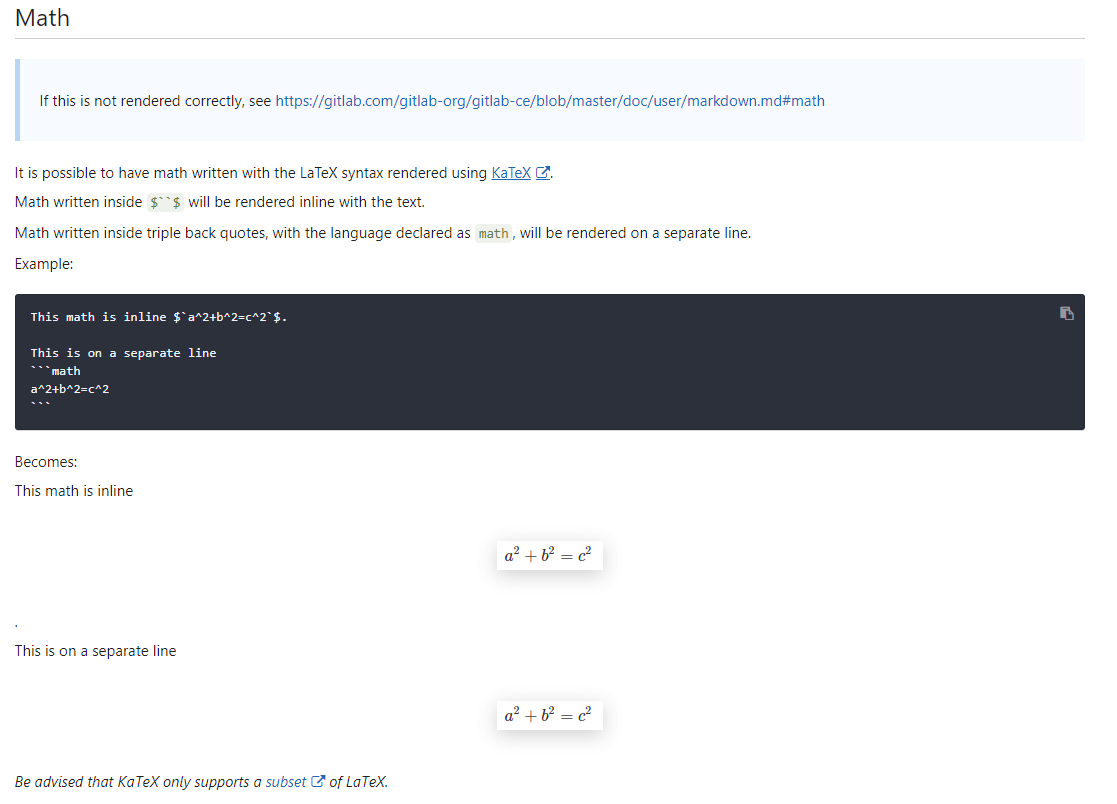This screenshot has height=804, width=1117.
Task: Click the "Becomes:" text
Action: [46, 462]
